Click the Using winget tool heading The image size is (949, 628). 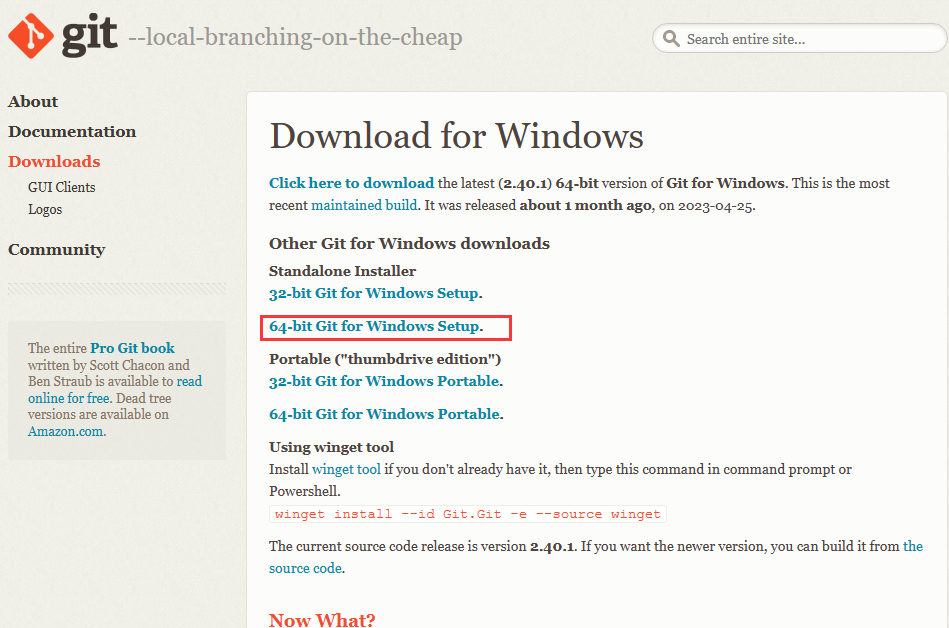point(332,448)
